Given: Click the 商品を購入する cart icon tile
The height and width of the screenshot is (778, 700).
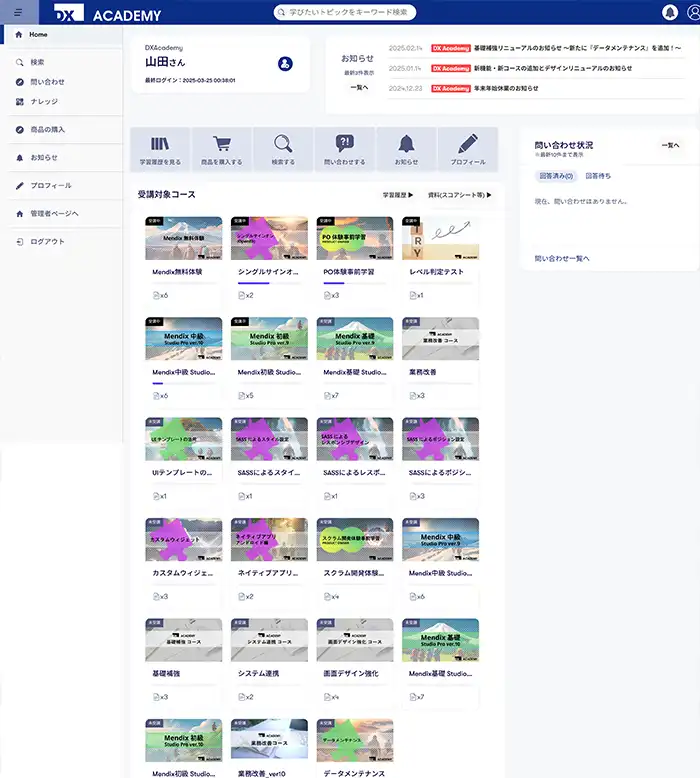Looking at the screenshot, I should point(221,149).
